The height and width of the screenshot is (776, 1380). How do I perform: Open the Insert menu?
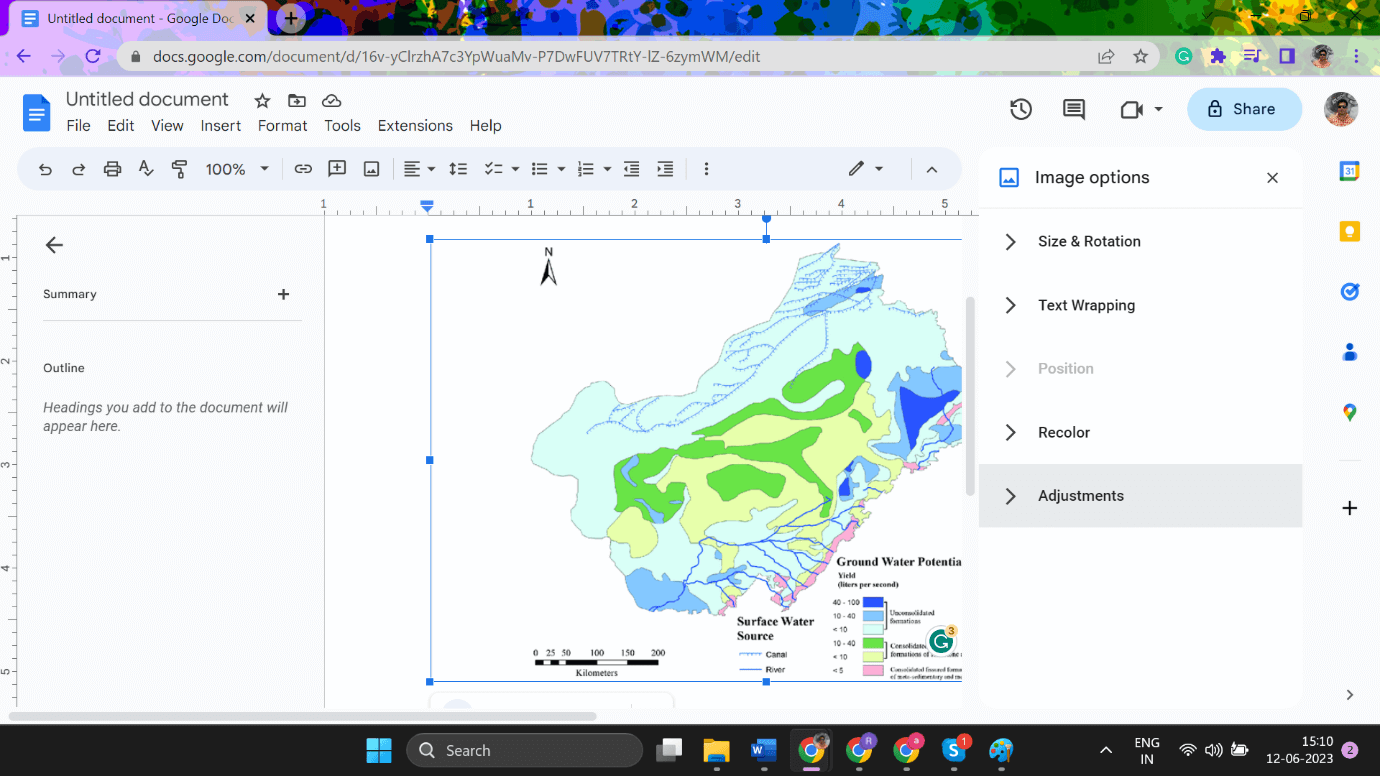[220, 125]
